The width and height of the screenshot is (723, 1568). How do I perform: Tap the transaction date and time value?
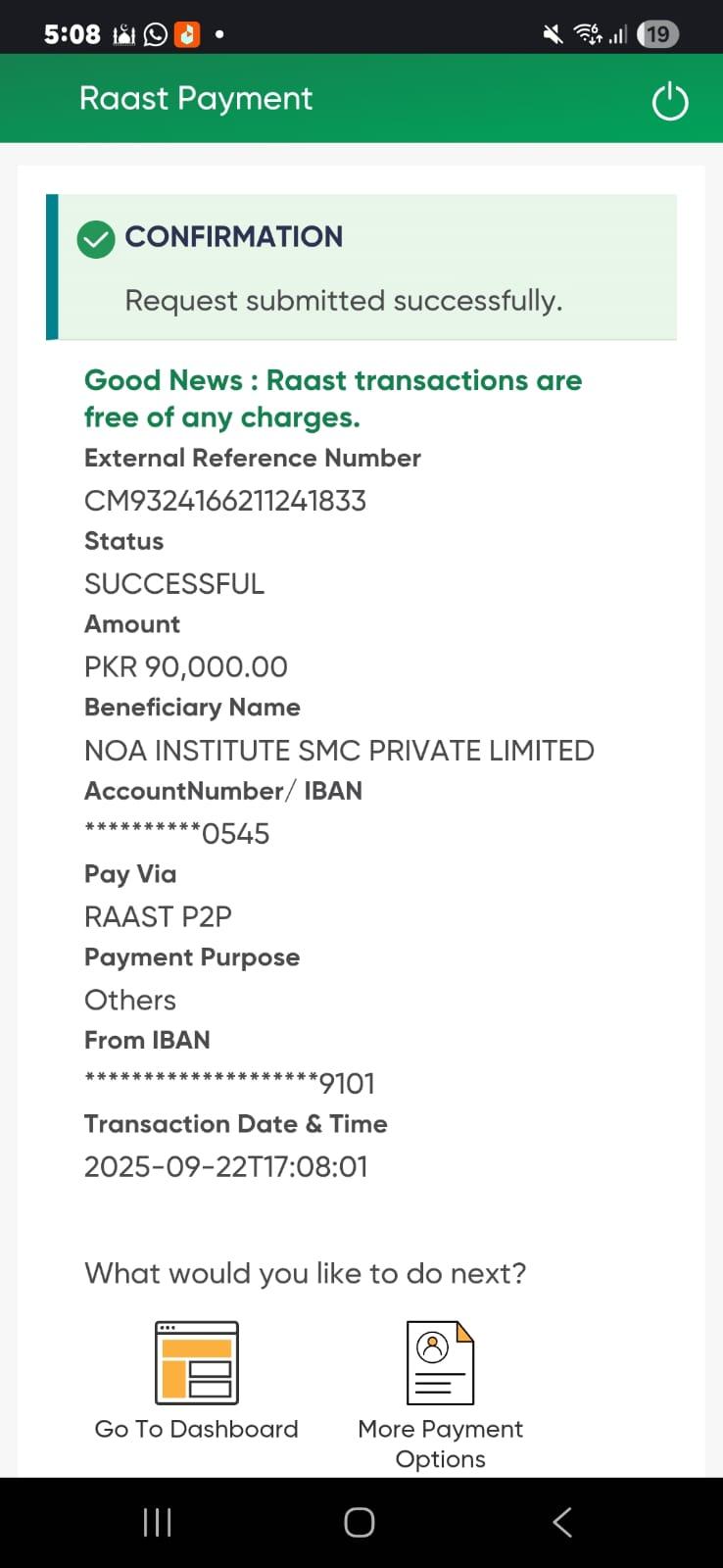(226, 1167)
